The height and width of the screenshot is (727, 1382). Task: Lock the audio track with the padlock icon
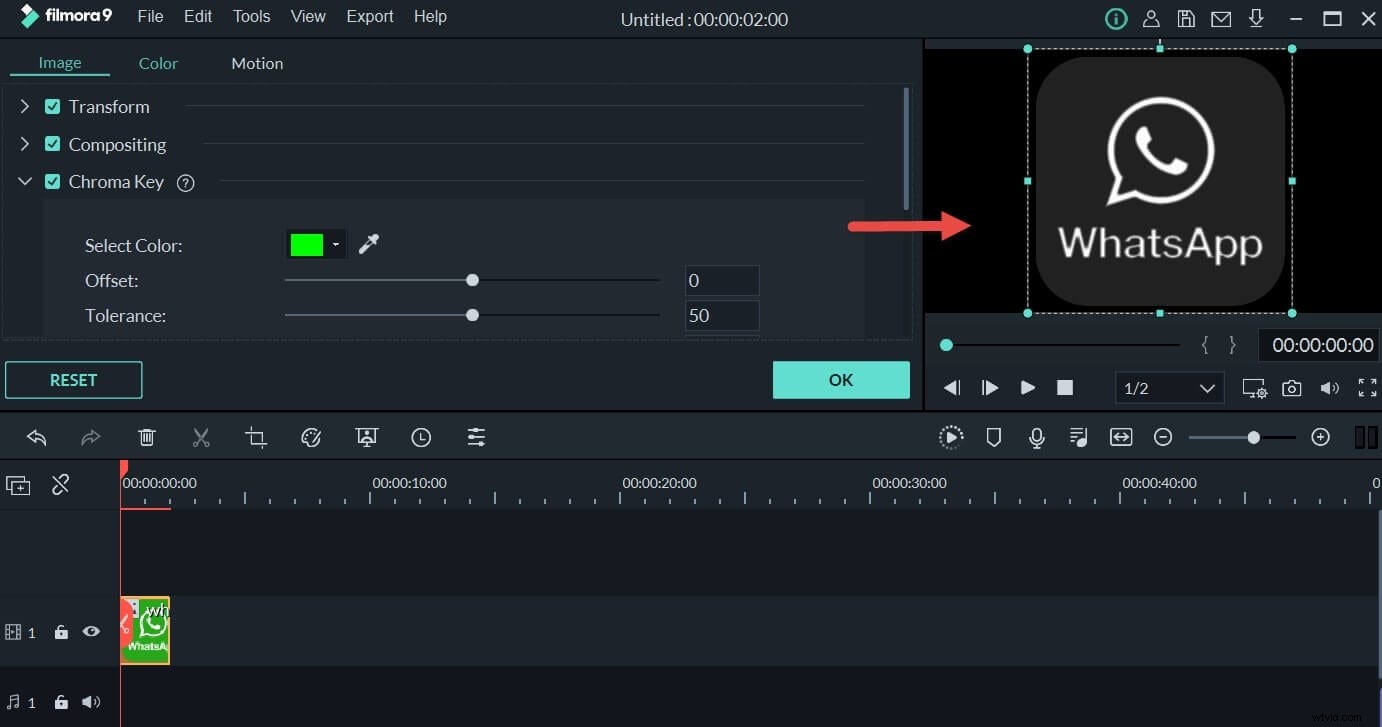pos(61,702)
